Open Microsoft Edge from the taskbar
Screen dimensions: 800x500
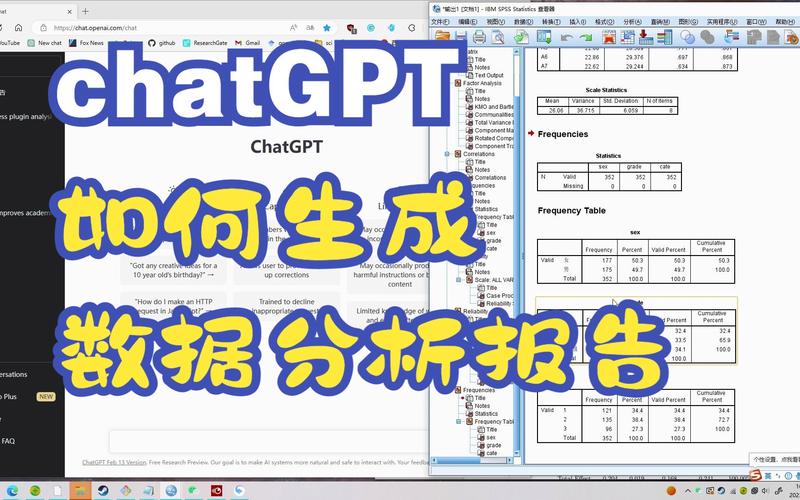click(12, 491)
